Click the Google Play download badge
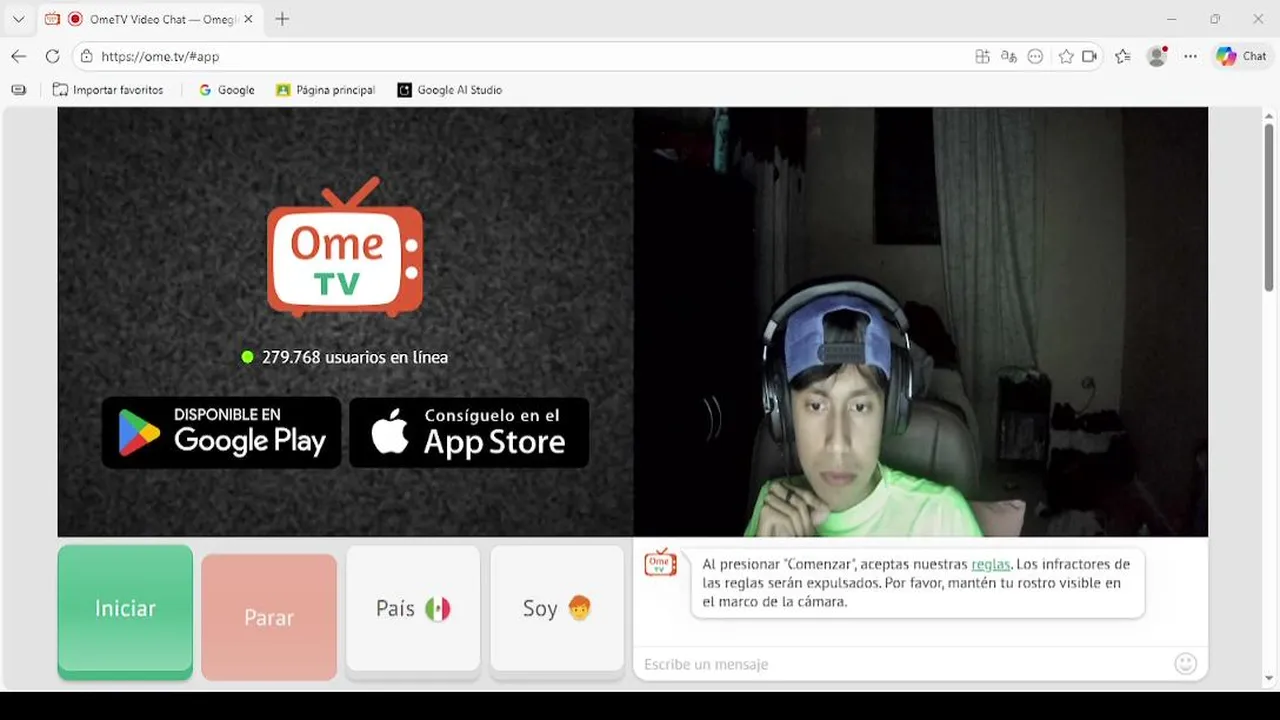 221,432
